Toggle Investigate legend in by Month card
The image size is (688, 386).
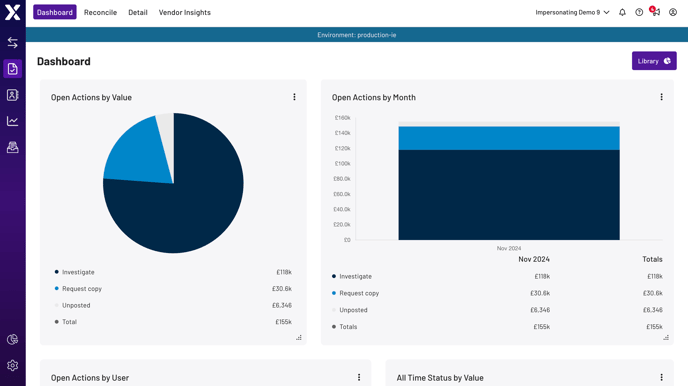352,276
